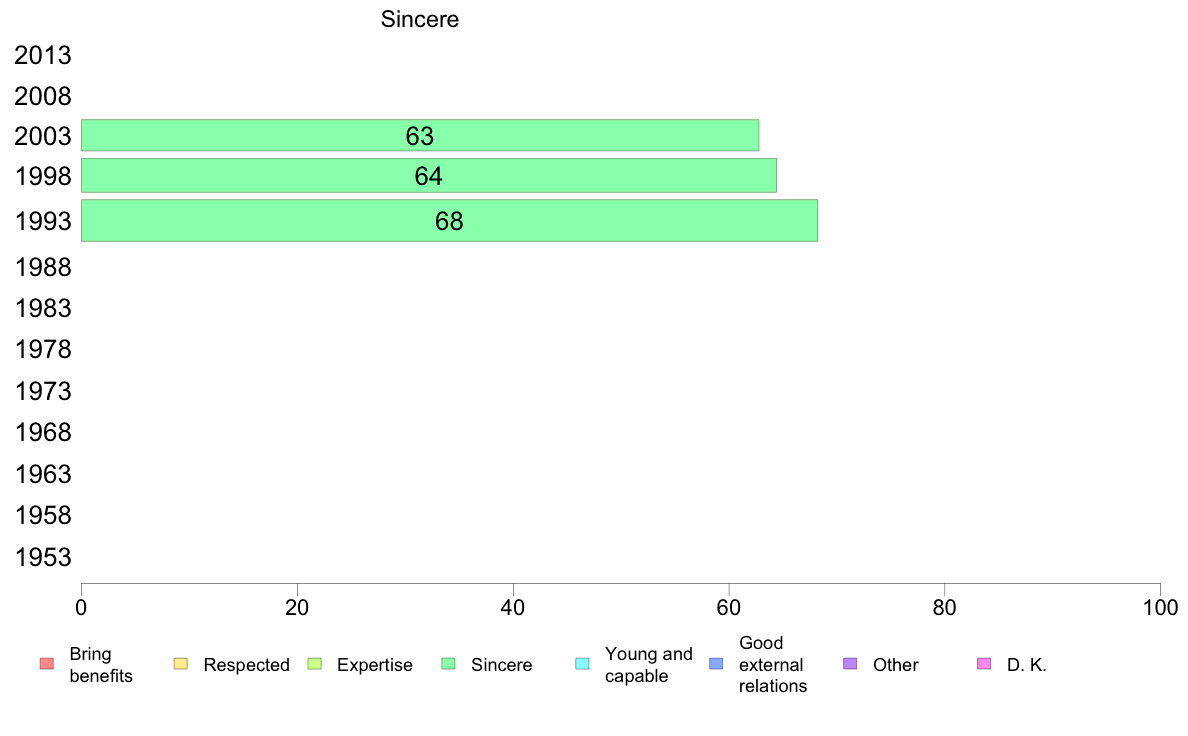Select the 1993 bar showing 68
This screenshot has width=1188, height=736.
tap(449, 221)
